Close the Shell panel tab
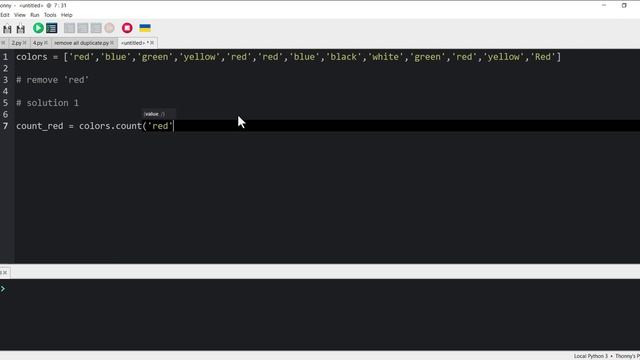Screen dimensions: 640x360 click(x=5, y=272)
